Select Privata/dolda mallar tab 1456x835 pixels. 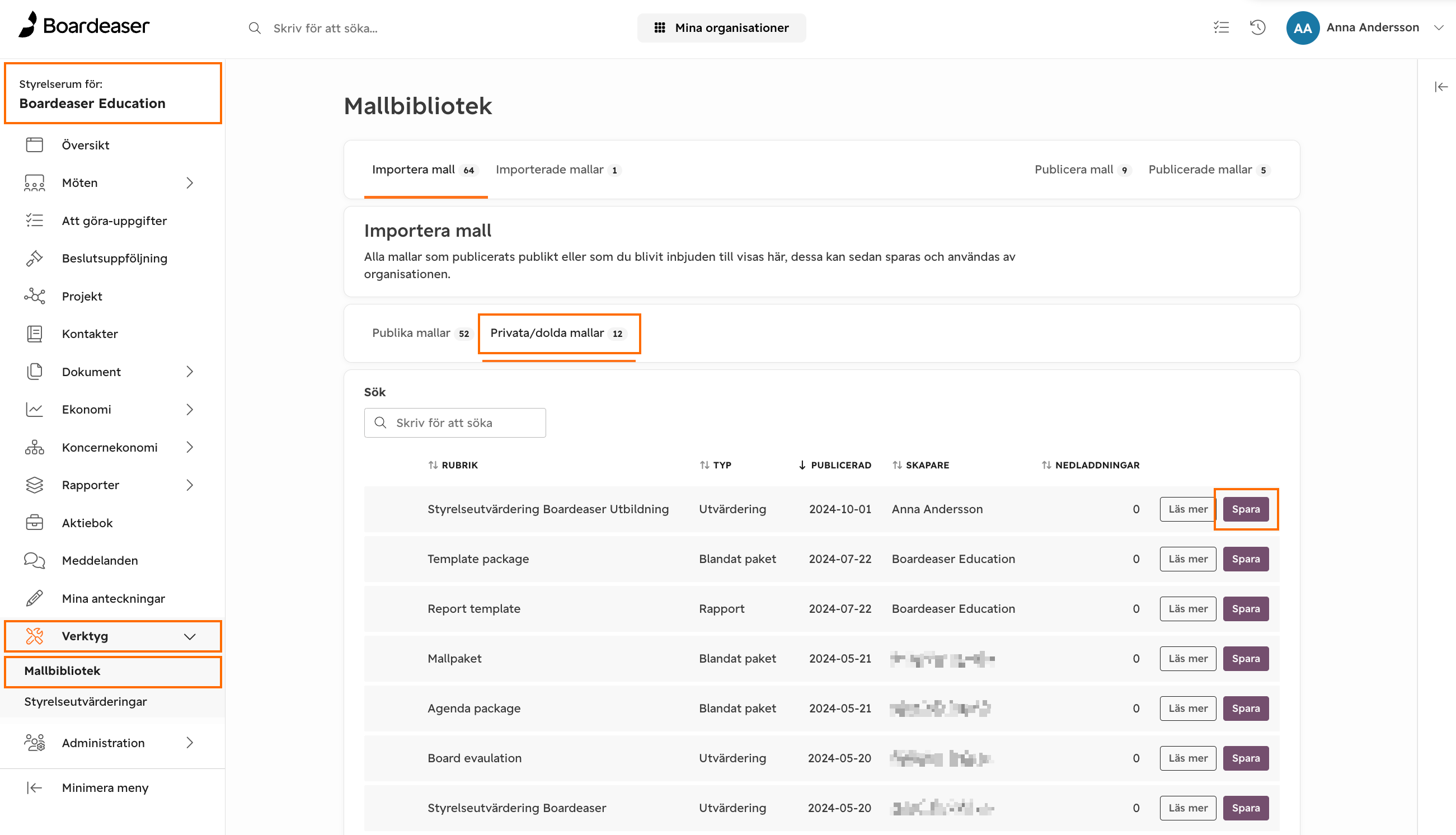(558, 333)
